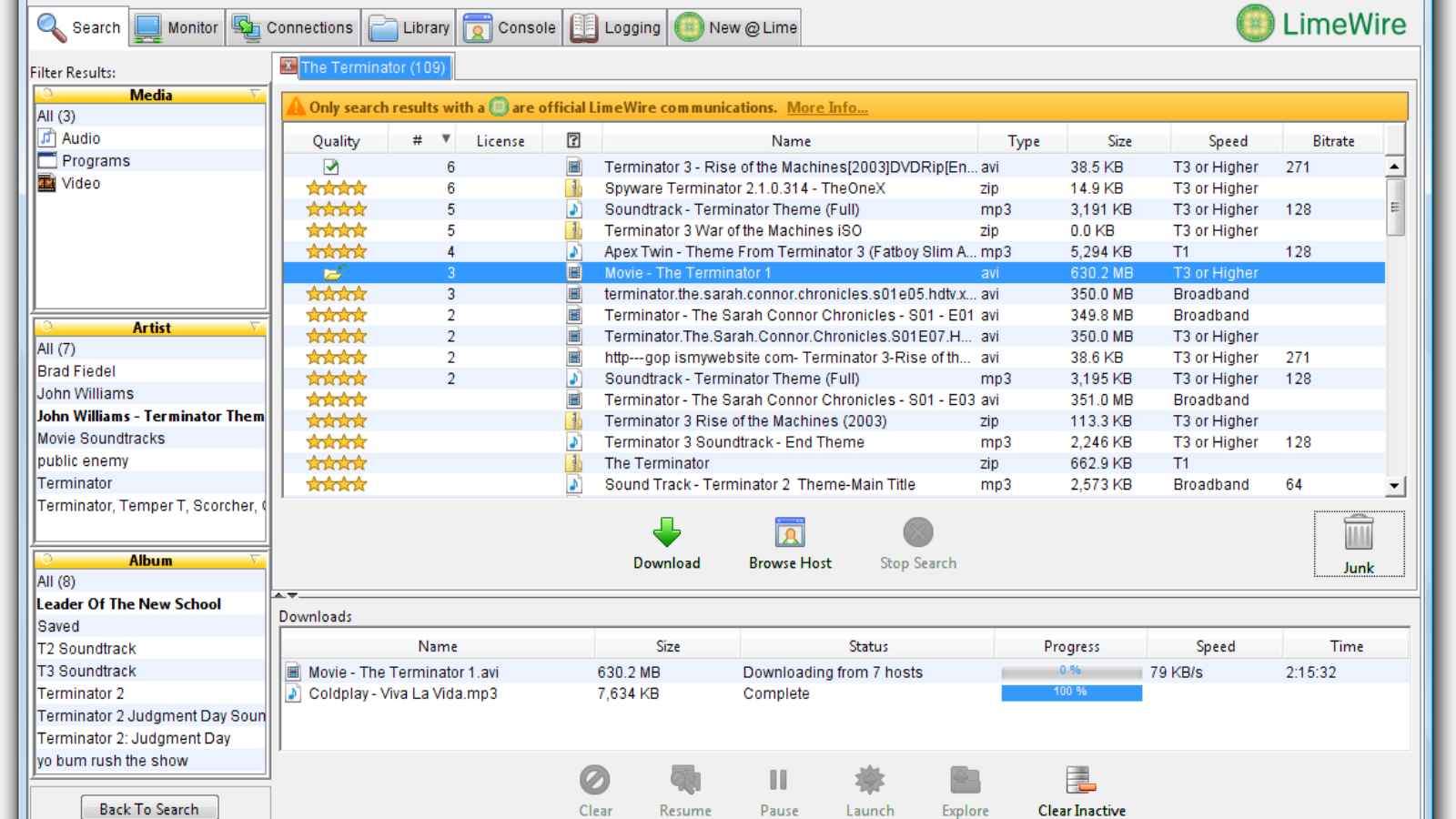This screenshot has height=819, width=1456.
Task: Open the New @ Lime tab
Action: [735, 27]
